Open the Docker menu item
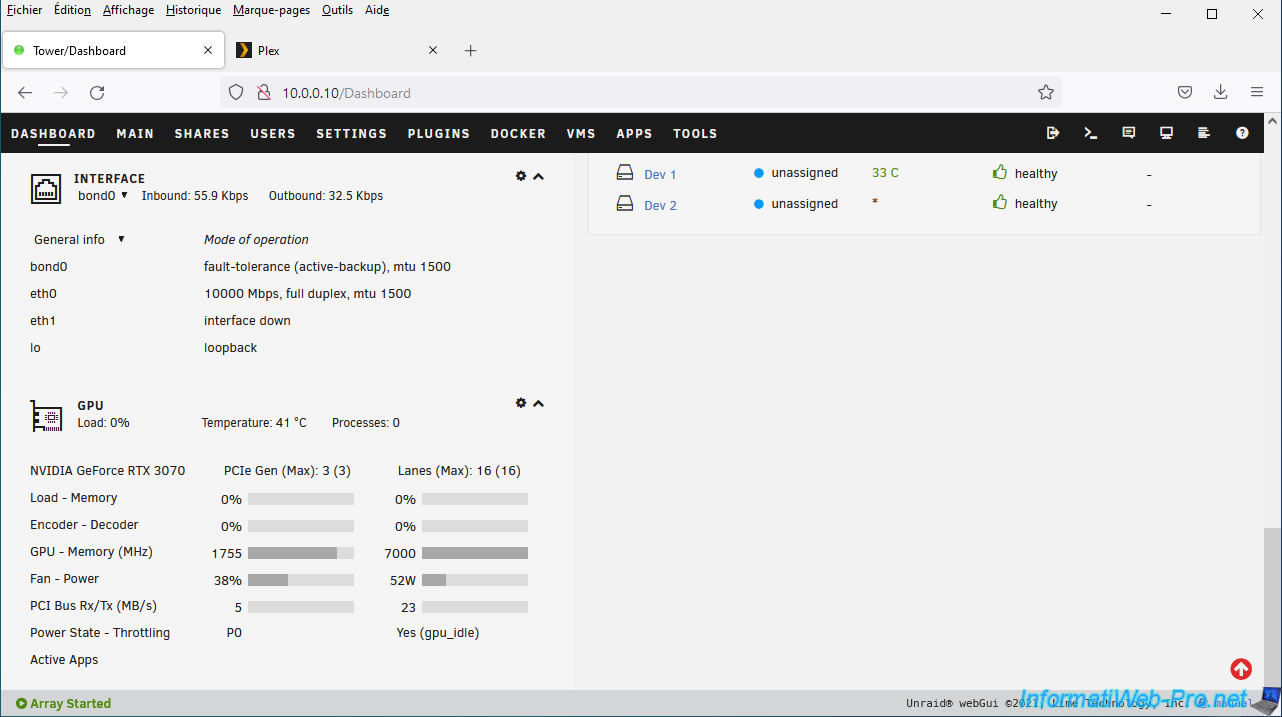 pyautogui.click(x=518, y=134)
